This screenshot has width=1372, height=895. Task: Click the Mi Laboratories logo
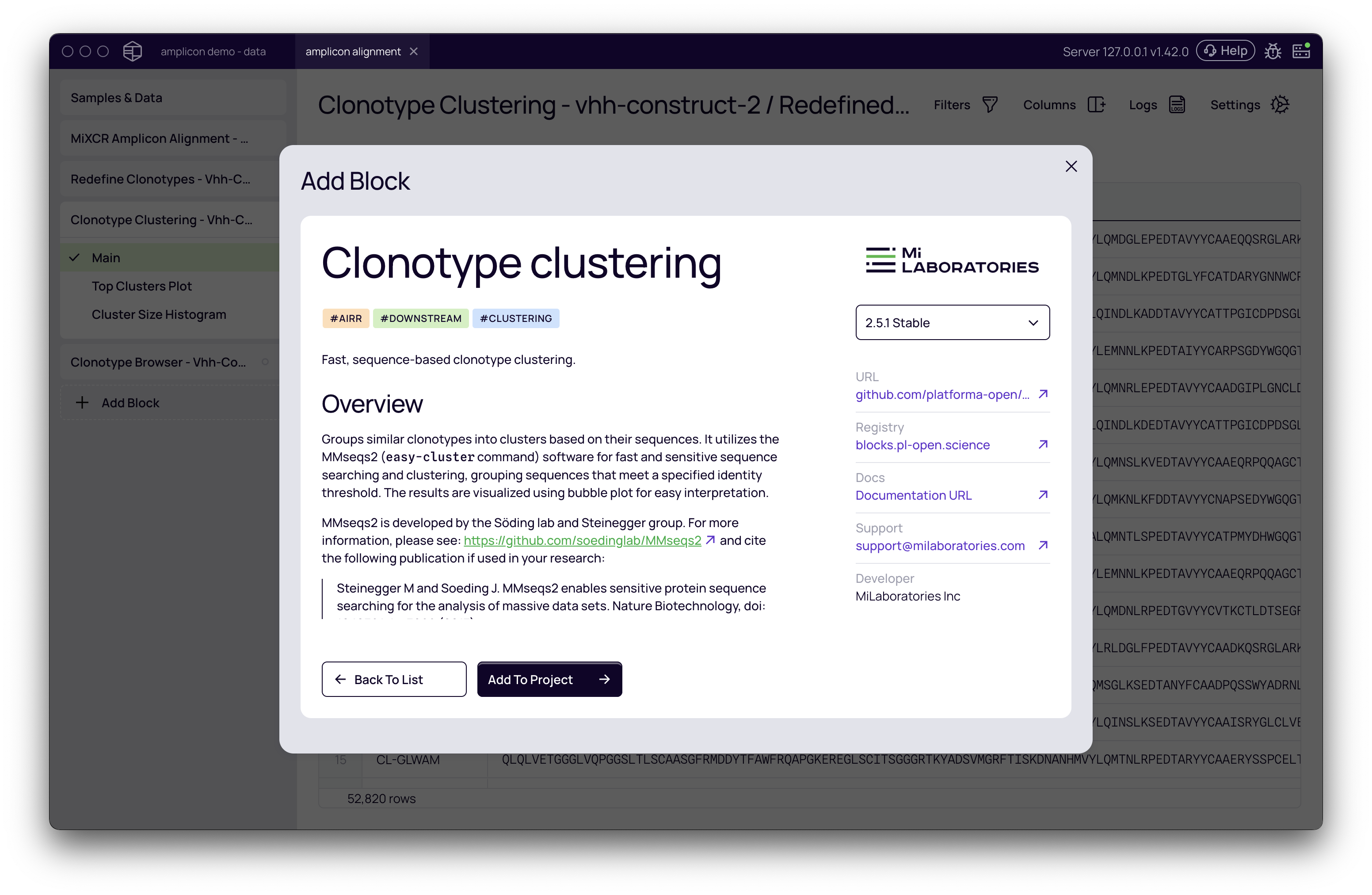tap(953, 260)
